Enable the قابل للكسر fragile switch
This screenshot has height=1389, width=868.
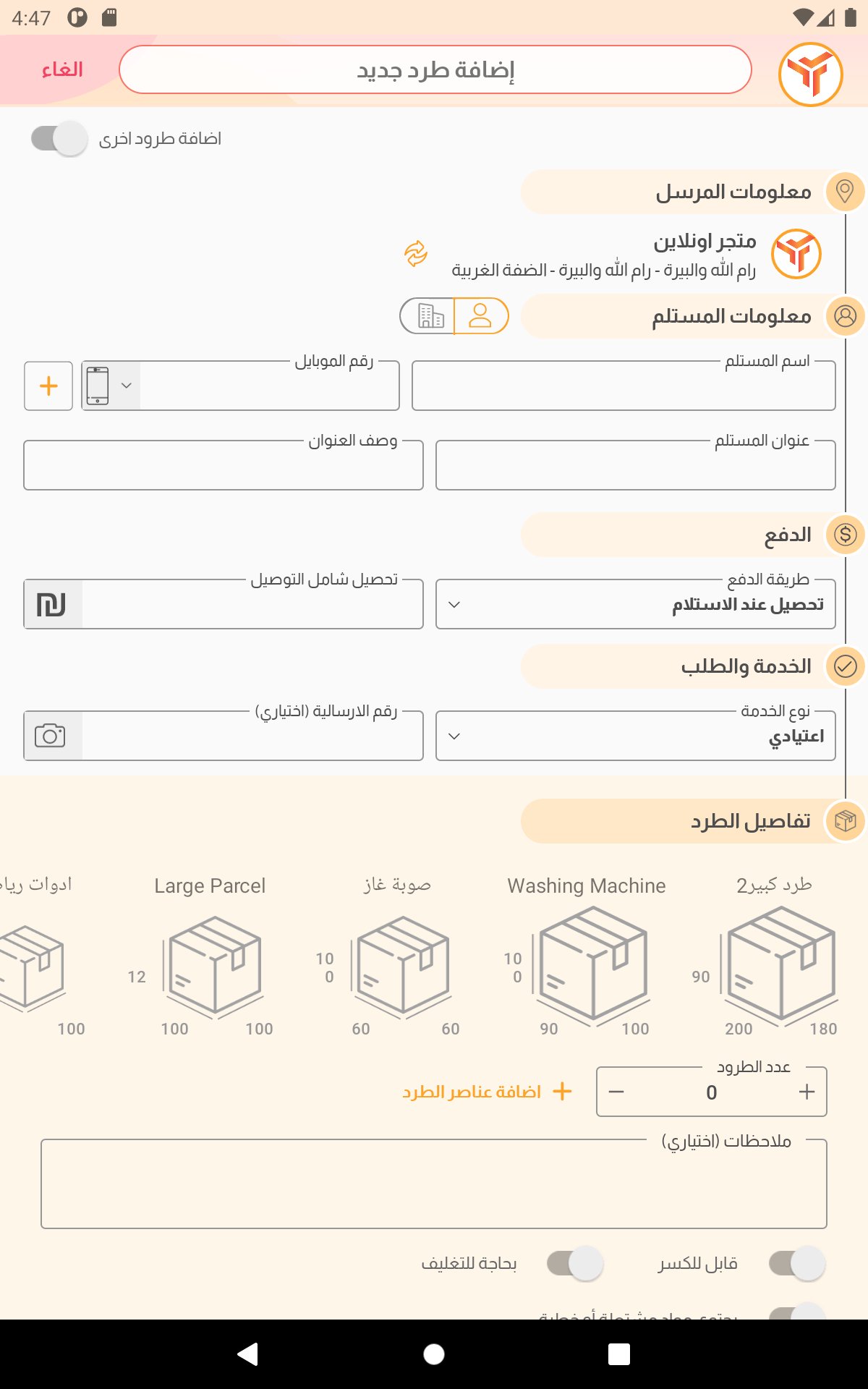797,1264
